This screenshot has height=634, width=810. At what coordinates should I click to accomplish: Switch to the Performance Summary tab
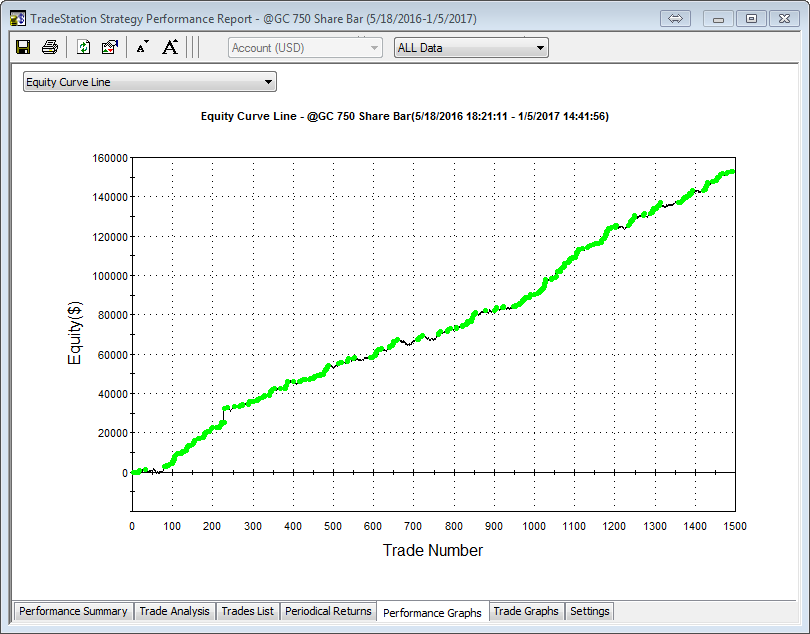tap(73, 611)
